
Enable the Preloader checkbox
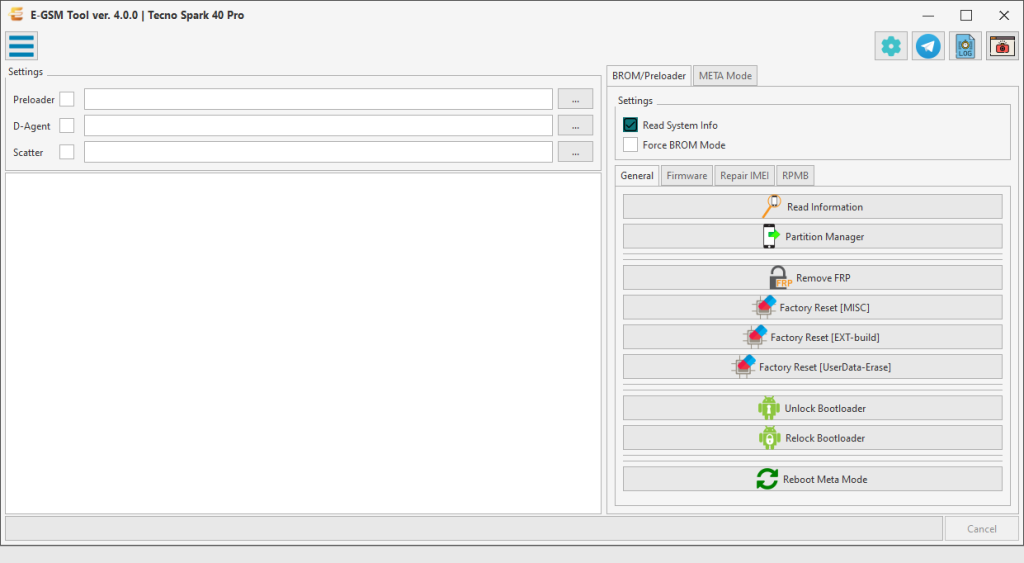coord(67,99)
